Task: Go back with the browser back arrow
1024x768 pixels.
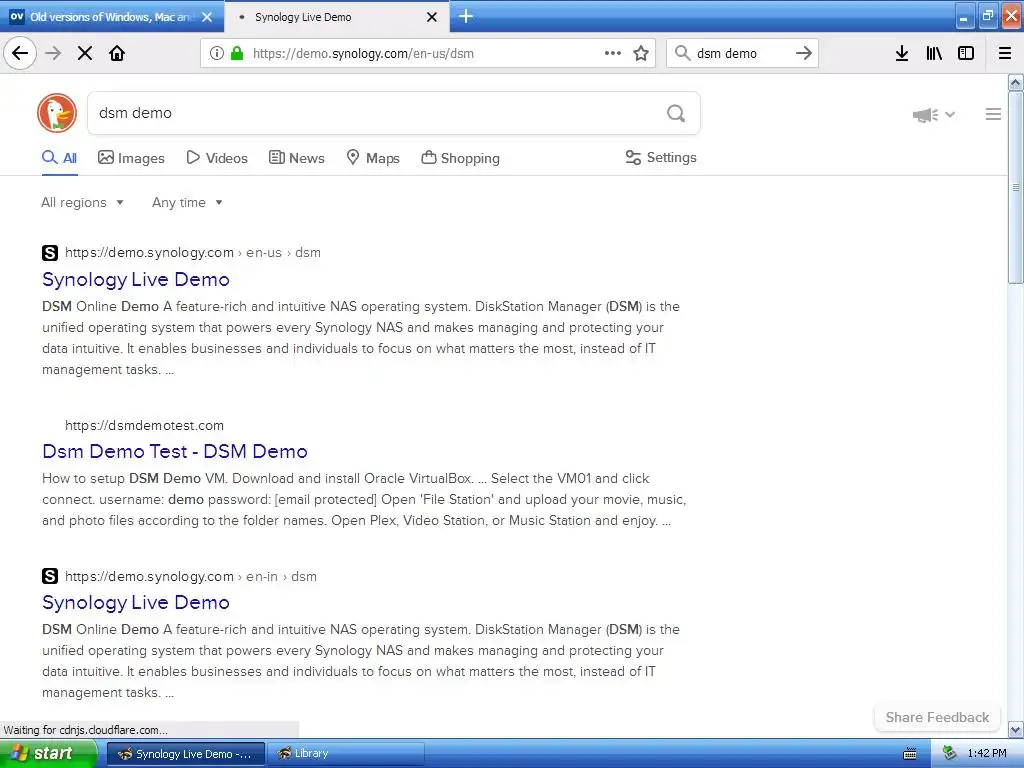Action: [x=20, y=53]
